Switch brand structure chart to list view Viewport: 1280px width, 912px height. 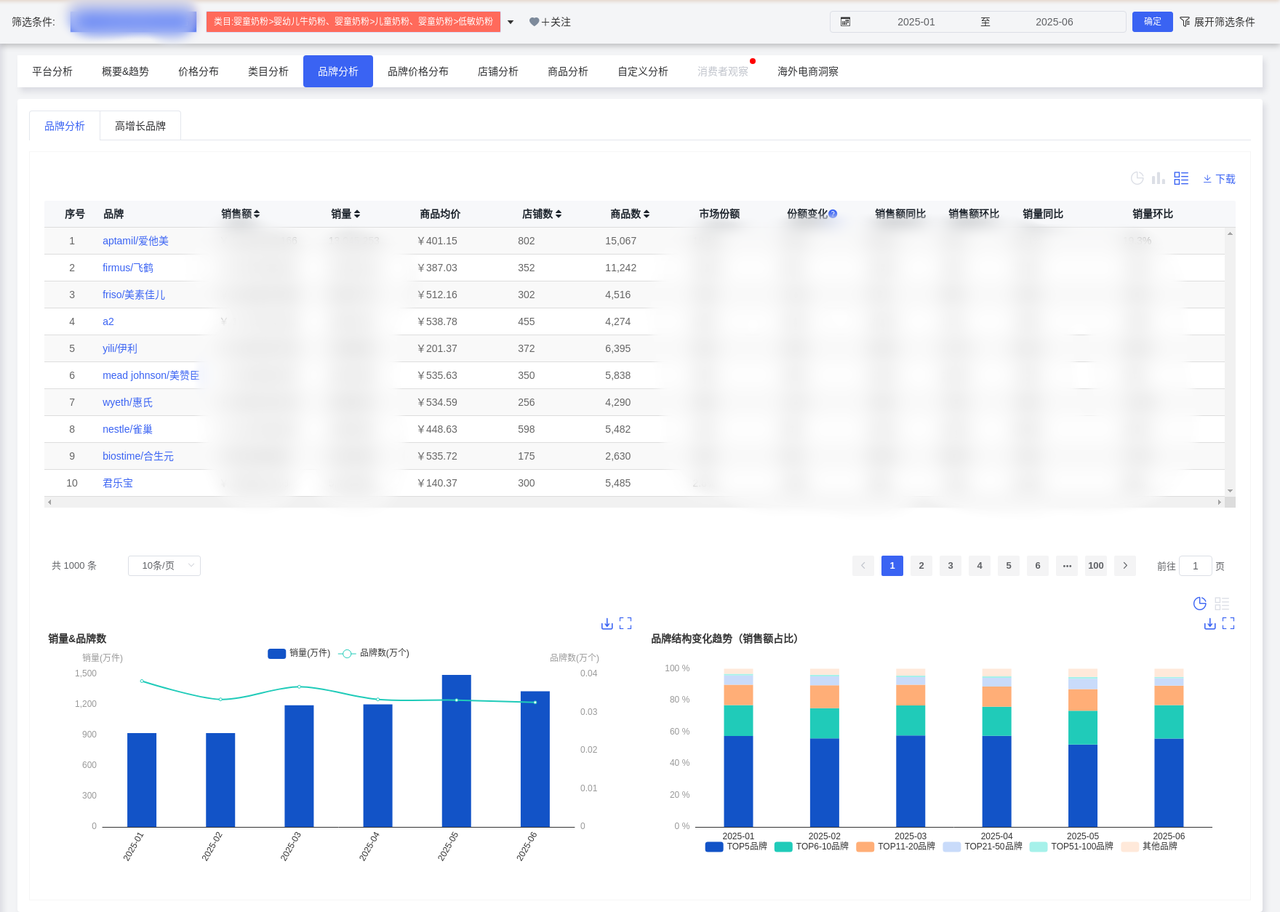pyautogui.click(x=1221, y=604)
